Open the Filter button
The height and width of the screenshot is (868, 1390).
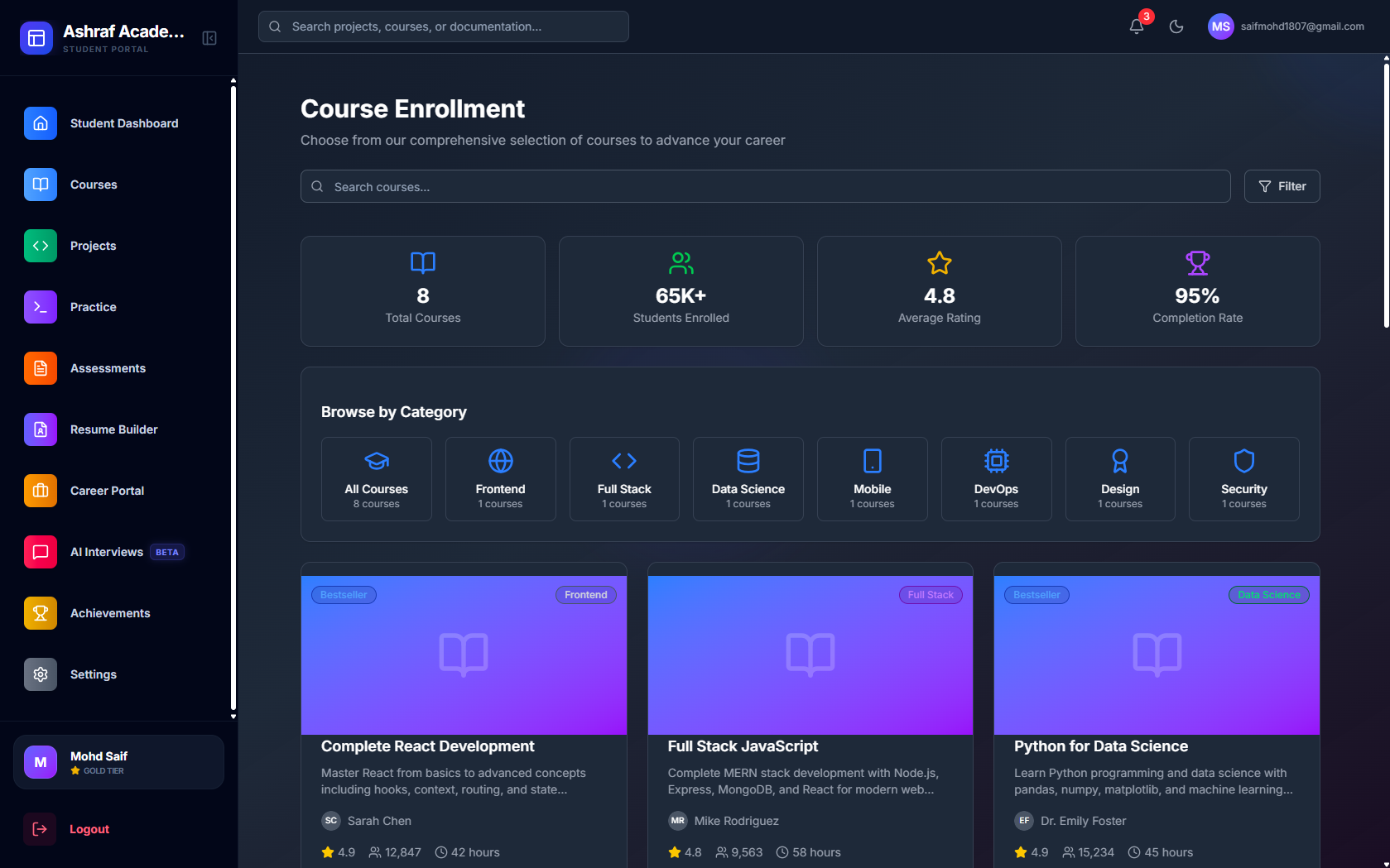[x=1282, y=186]
